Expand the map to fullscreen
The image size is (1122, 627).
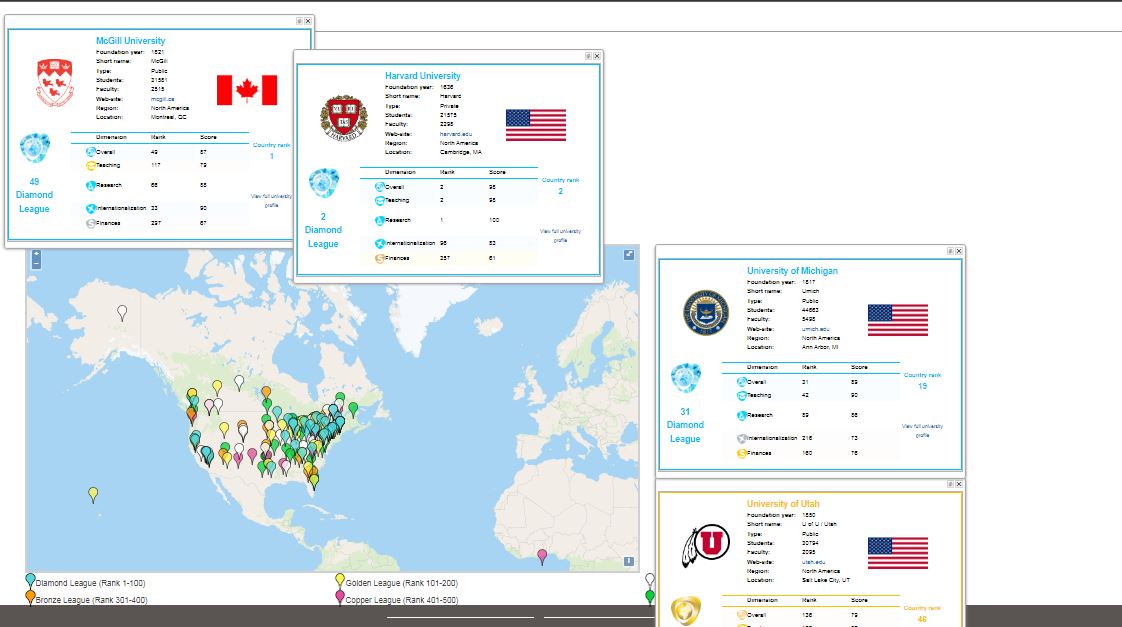(628, 255)
